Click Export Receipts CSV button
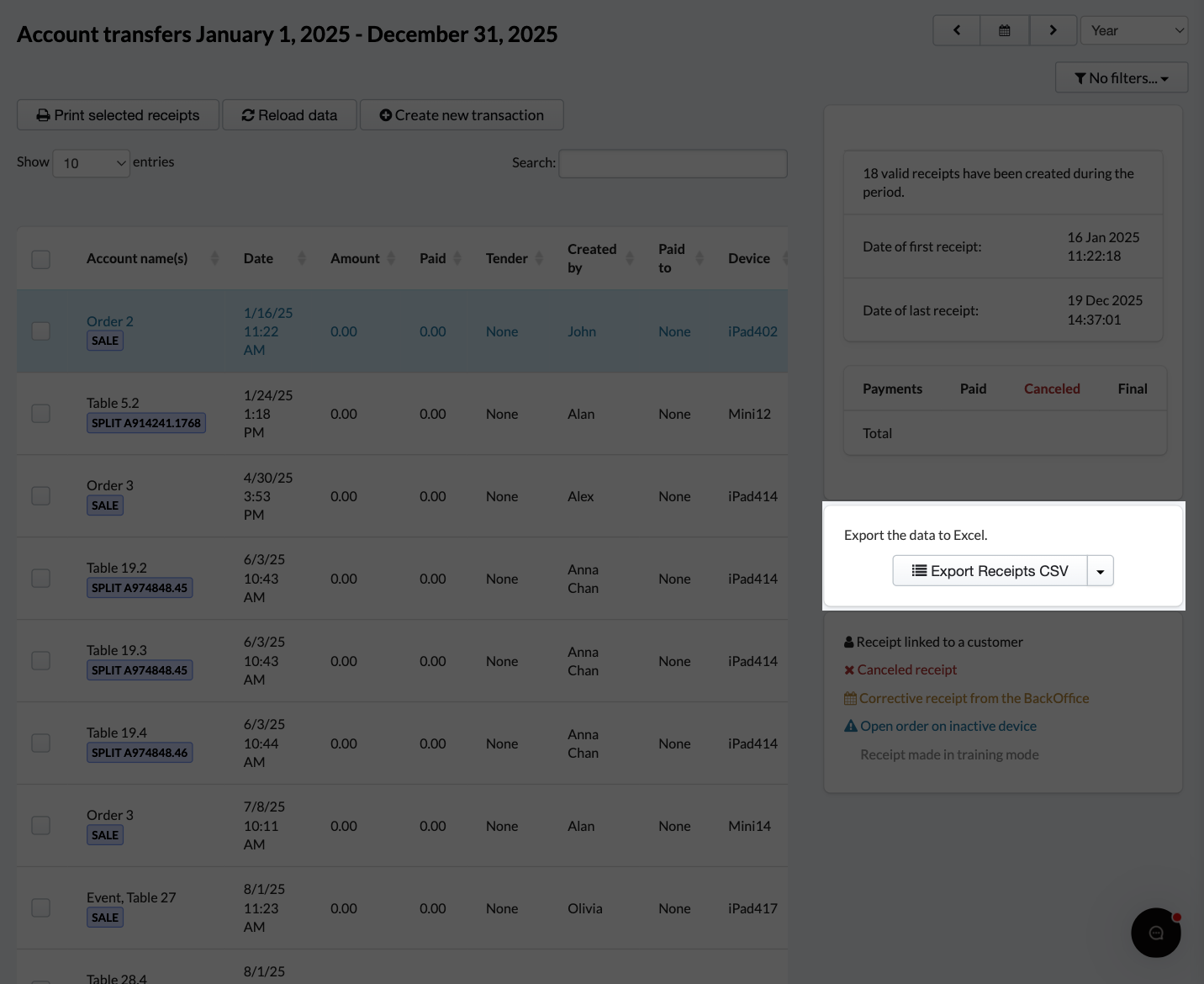The height and width of the screenshot is (984, 1204). [990, 571]
